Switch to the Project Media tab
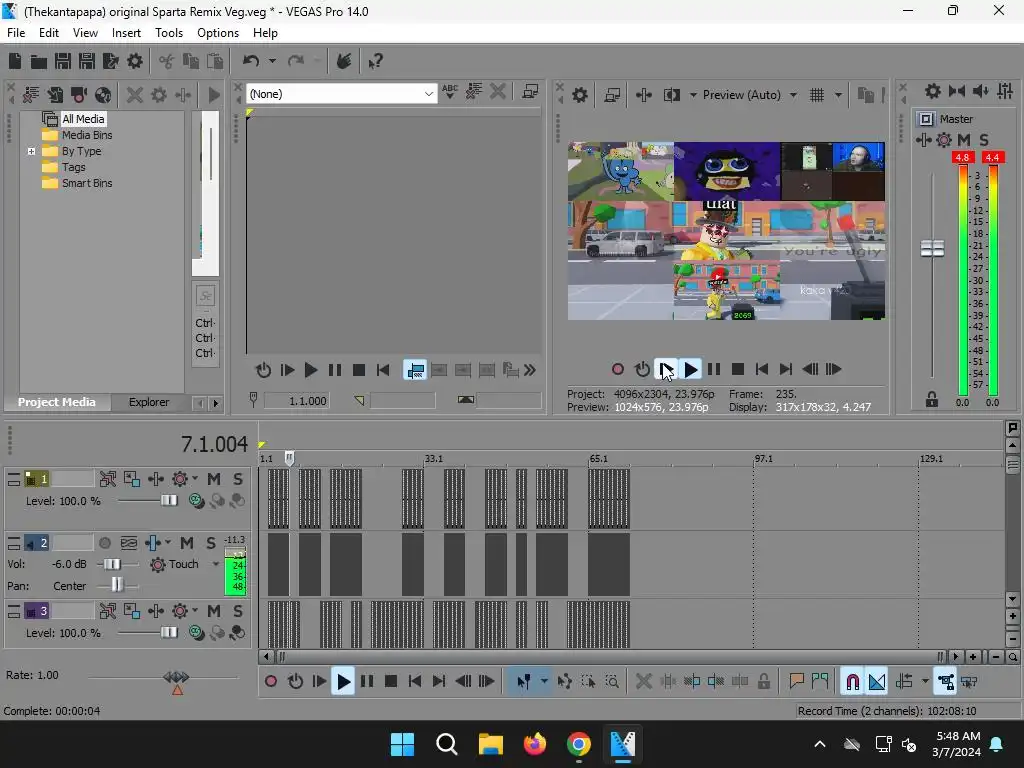This screenshot has width=1024, height=768. (57, 402)
